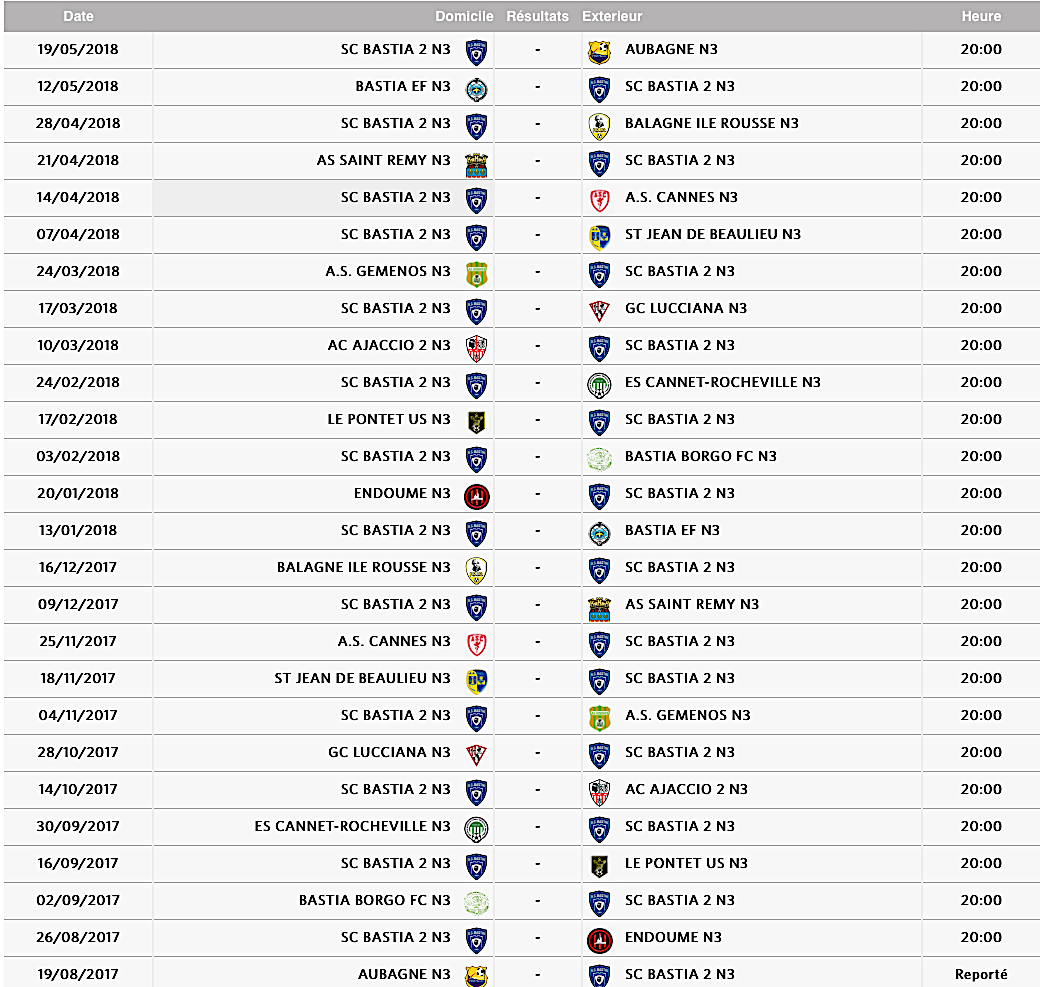Click St Jean de Beaulieu crest on 07/04/2018

tap(599, 235)
